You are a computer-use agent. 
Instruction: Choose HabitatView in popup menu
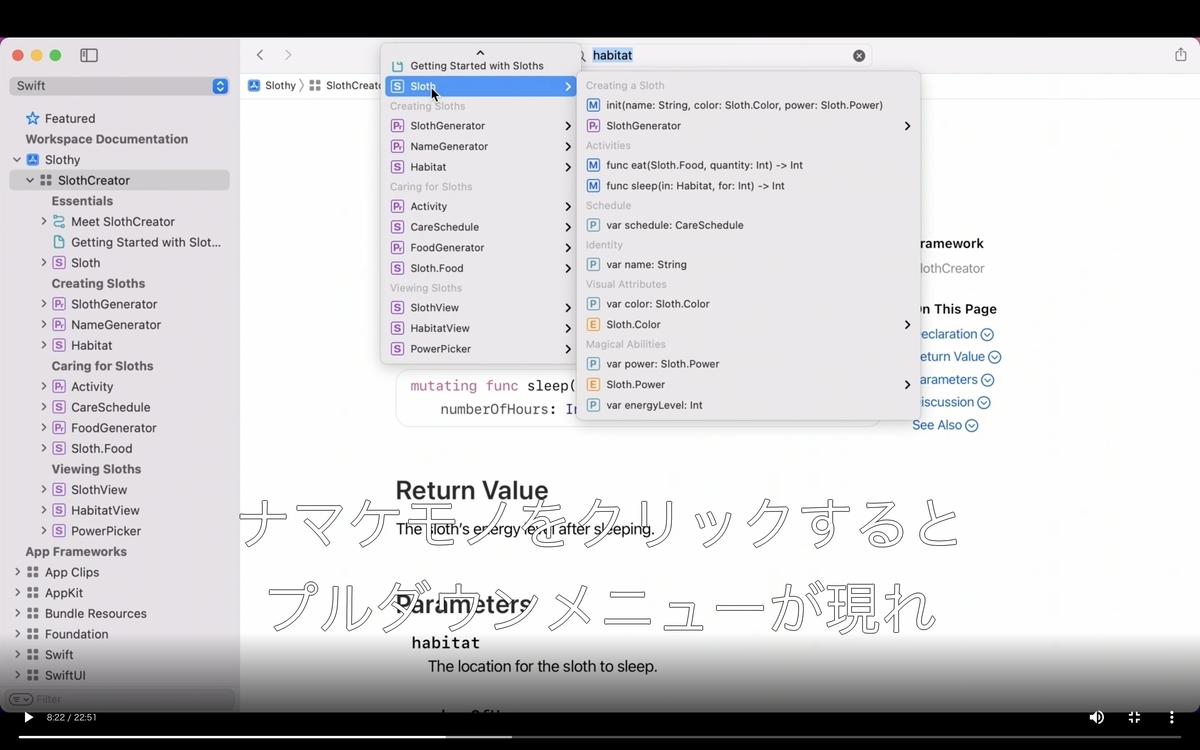pyautogui.click(x=480, y=328)
